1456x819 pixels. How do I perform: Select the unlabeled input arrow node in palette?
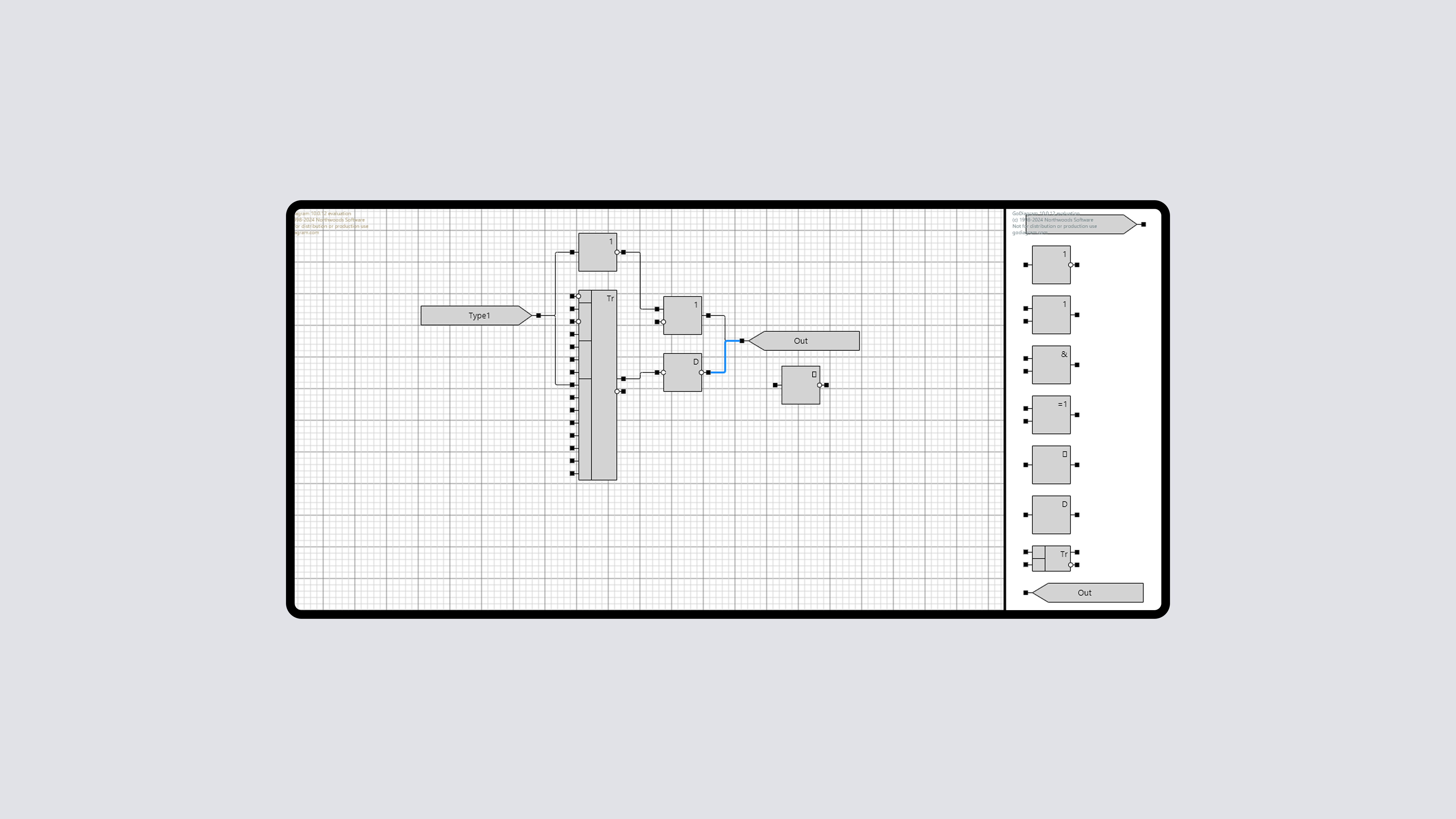click(1102, 224)
